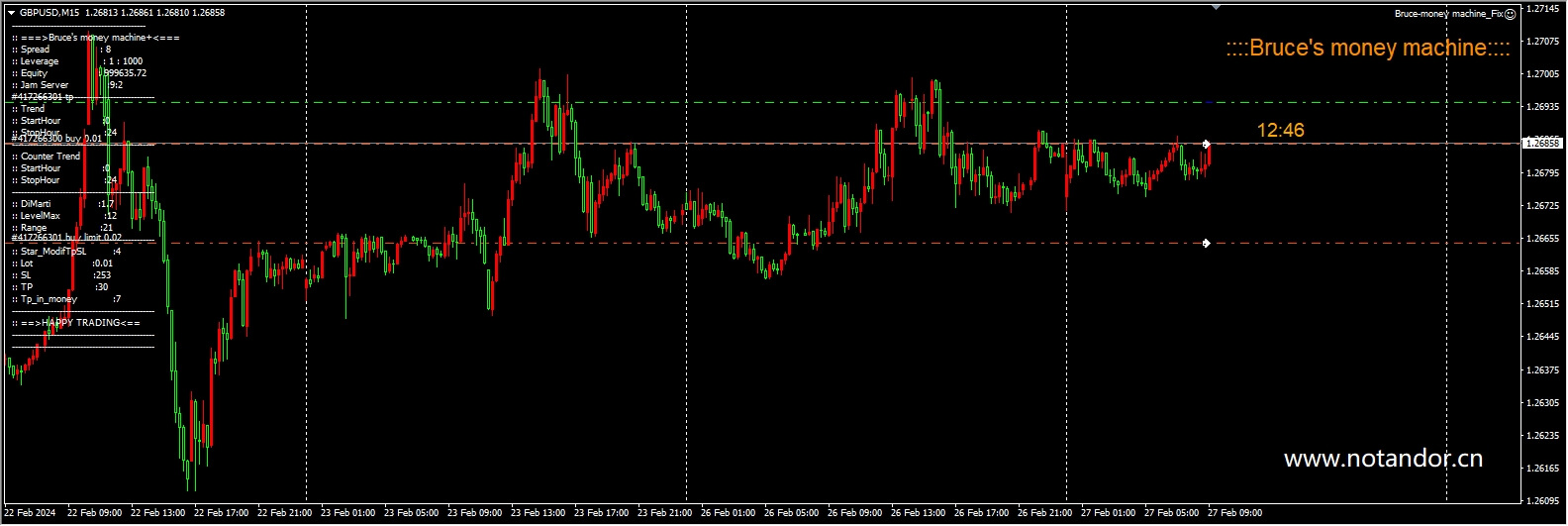
Task: Click the www.notandor.cn watermark text
Action: pyautogui.click(x=1382, y=459)
